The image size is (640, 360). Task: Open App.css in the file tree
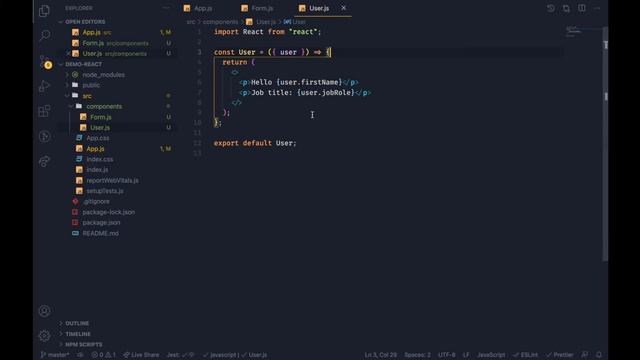pos(98,138)
